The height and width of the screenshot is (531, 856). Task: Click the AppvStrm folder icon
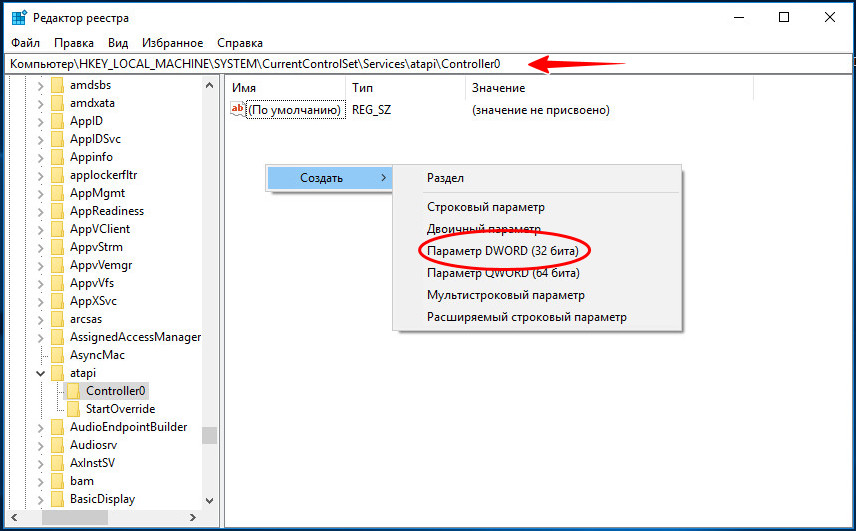57,247
